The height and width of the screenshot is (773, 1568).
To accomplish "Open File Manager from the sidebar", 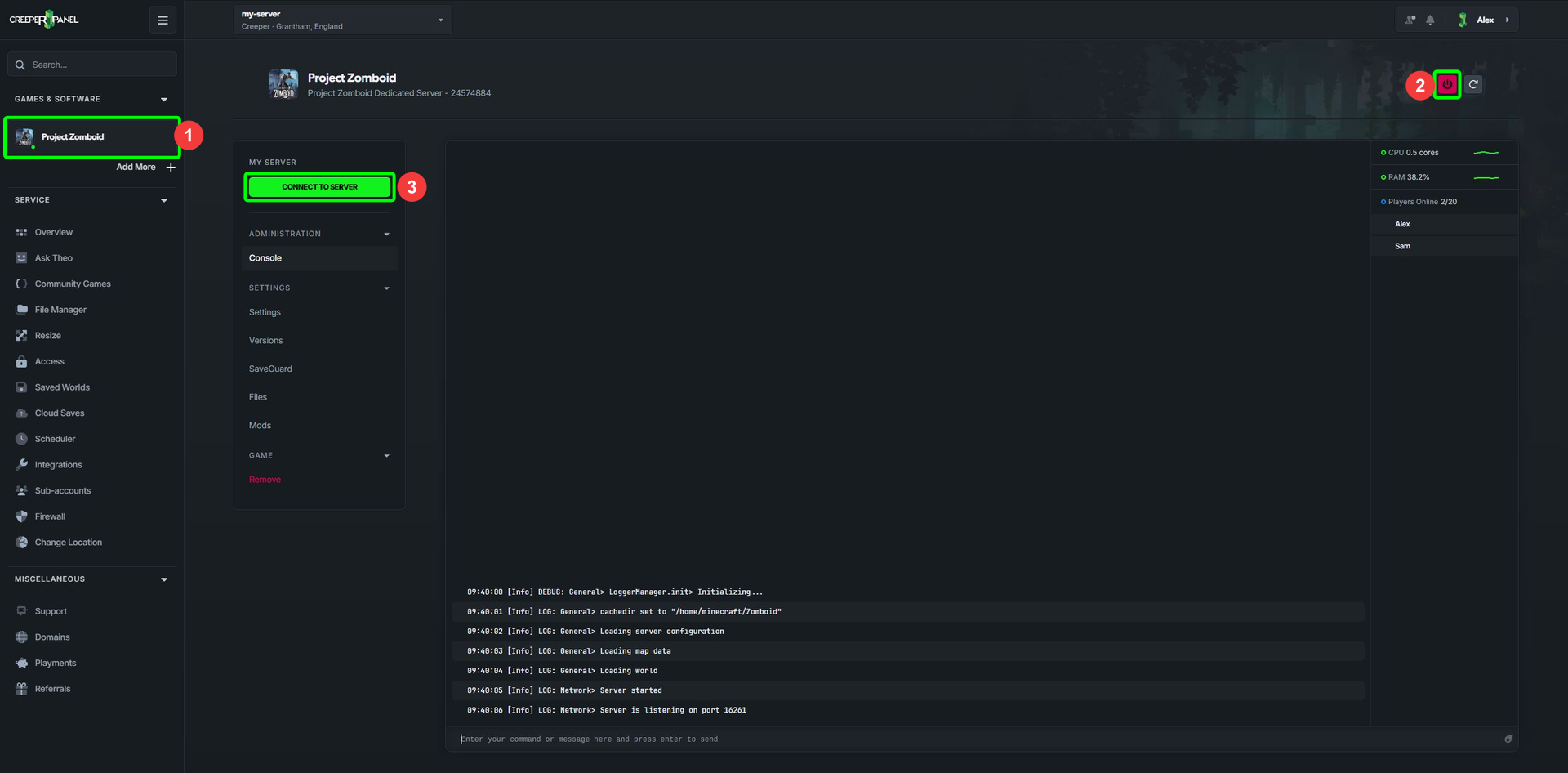I will pos(60,310).
